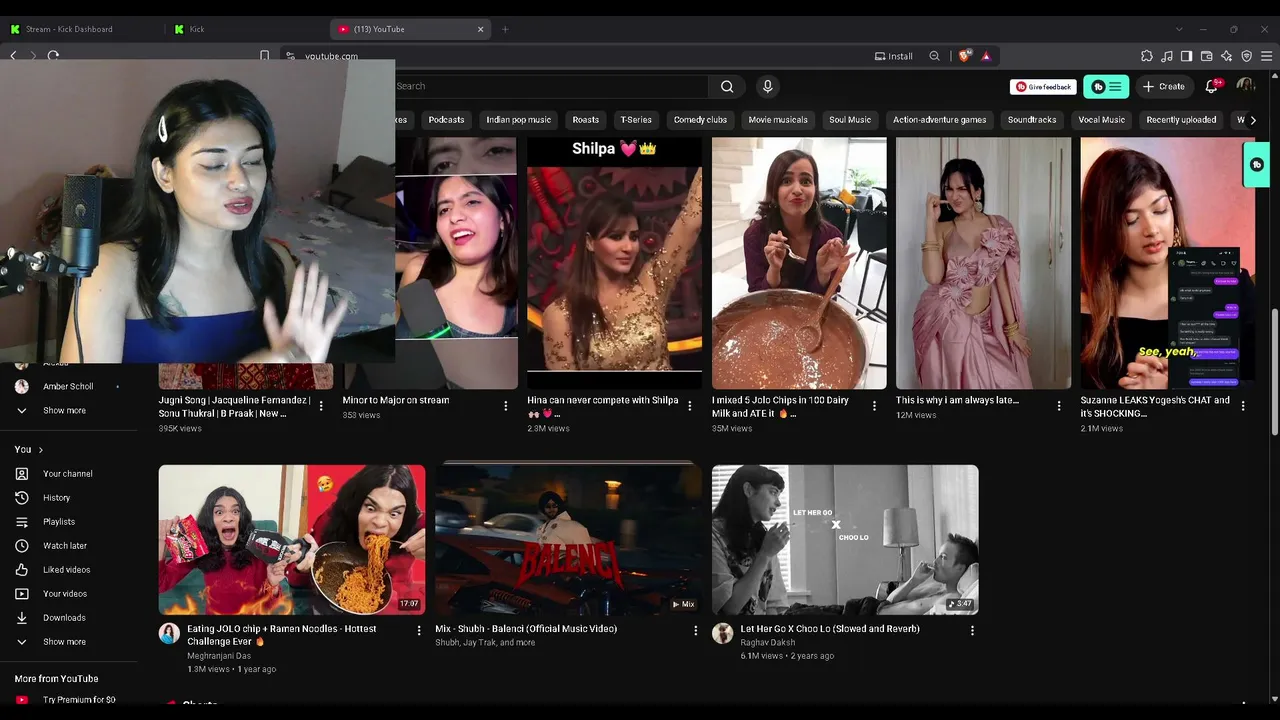Open the Brave Wallet icon

[1207, 56]
